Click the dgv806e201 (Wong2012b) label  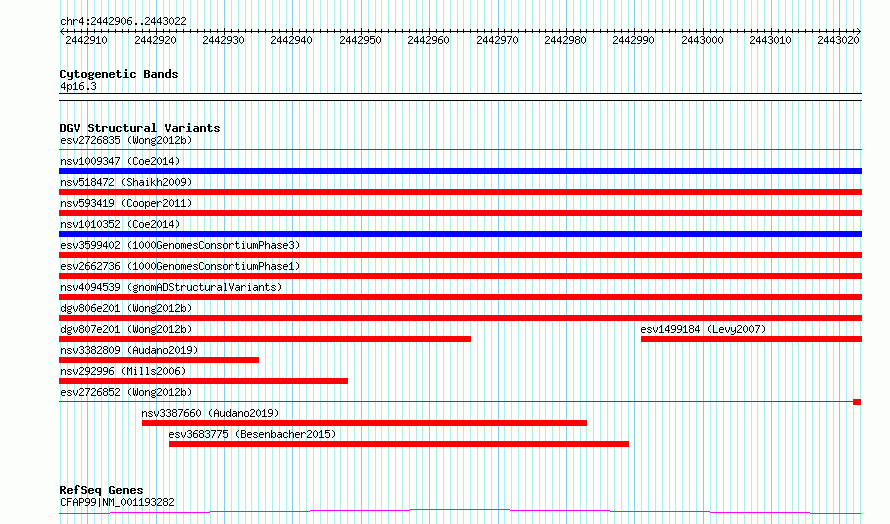[x=126, y=308]
